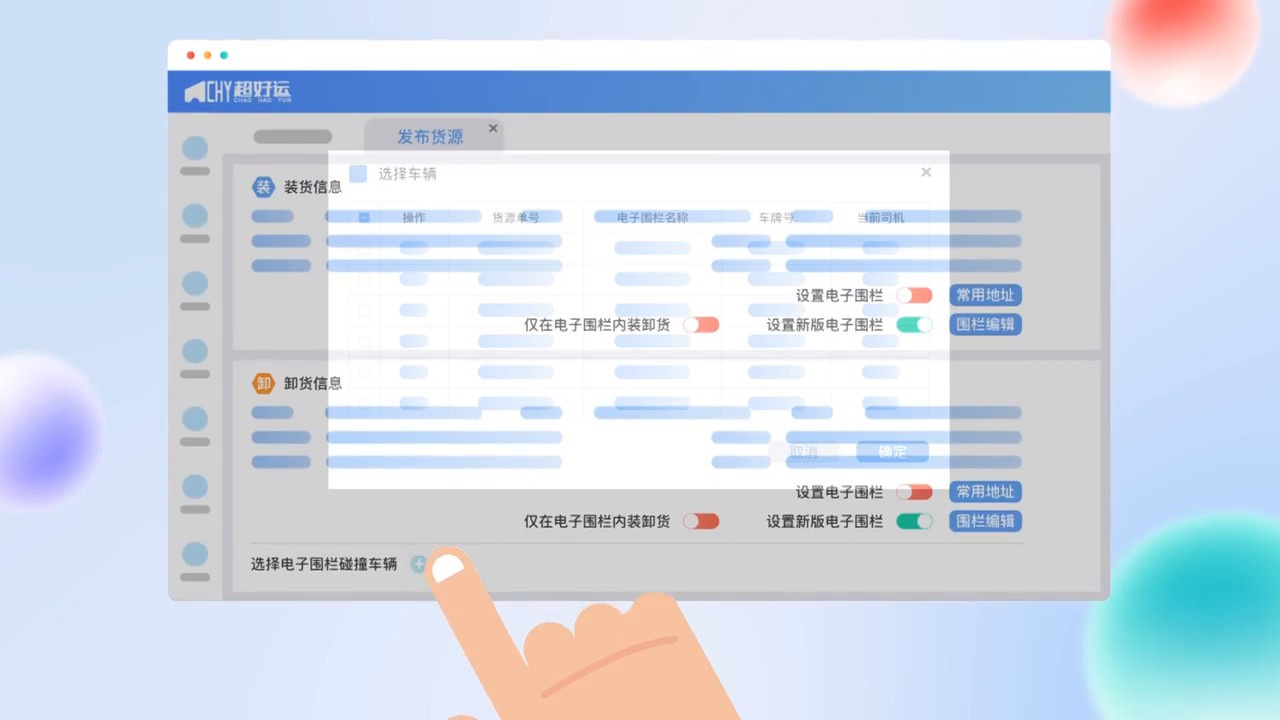Confirm vehicle selection with 确定 button
This screenshot has width=1280, height=720.
892,452
